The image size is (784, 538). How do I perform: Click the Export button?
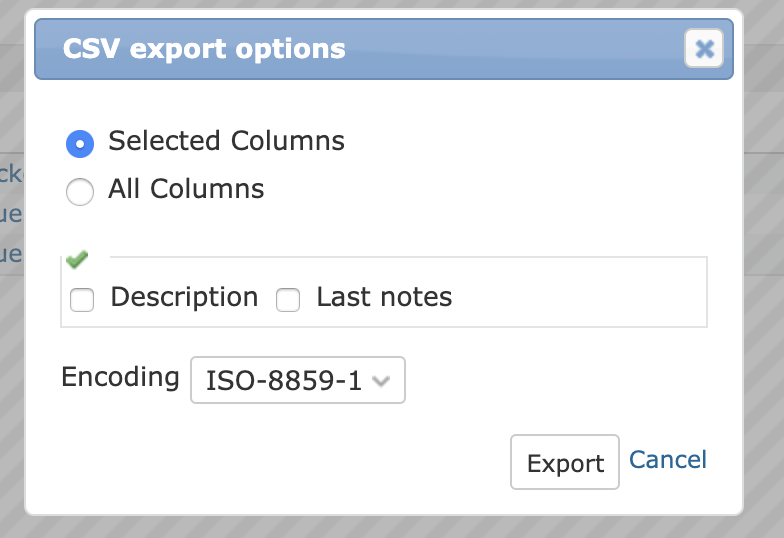564,462
